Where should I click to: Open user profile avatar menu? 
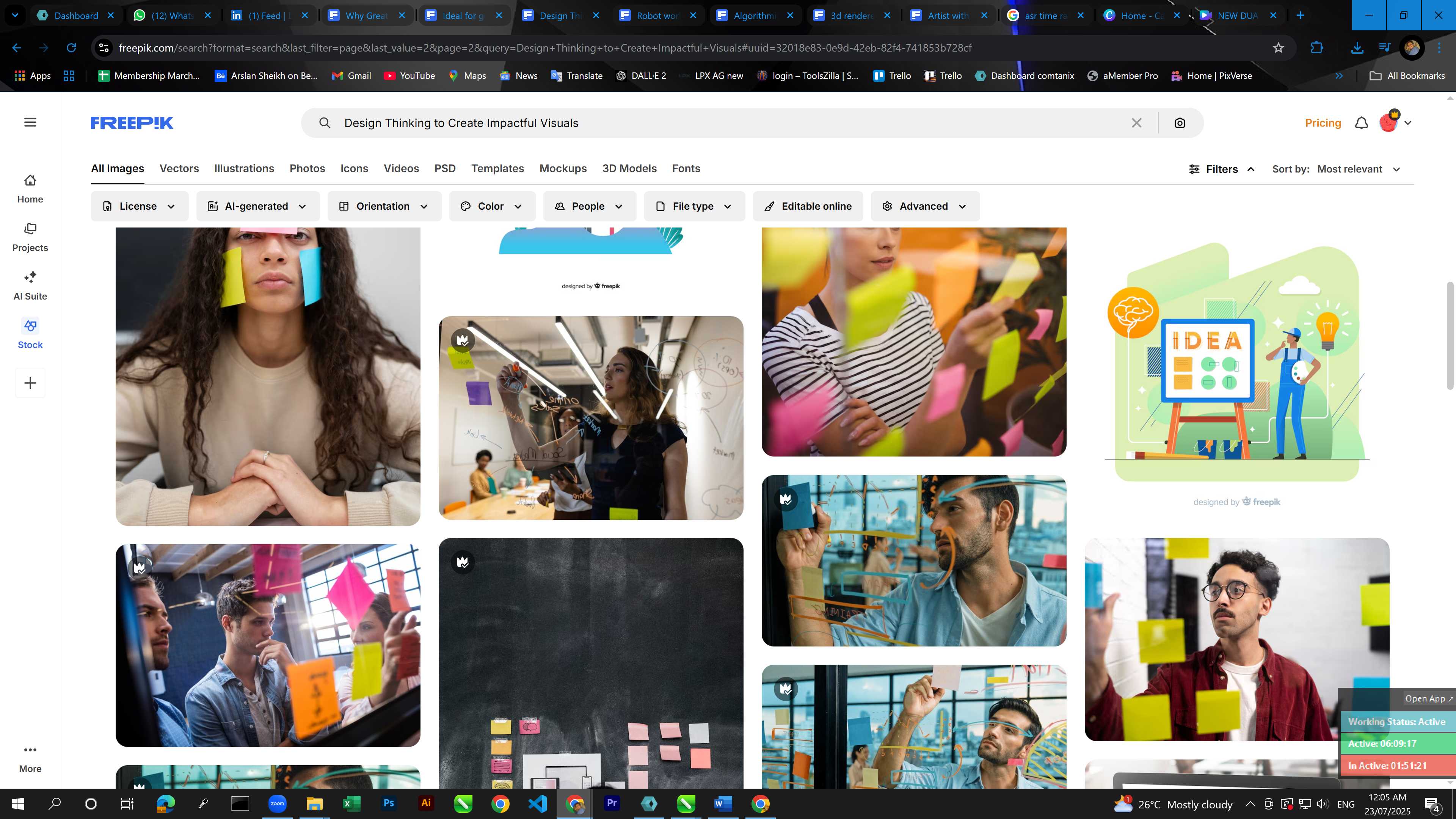coord(1395,122)
